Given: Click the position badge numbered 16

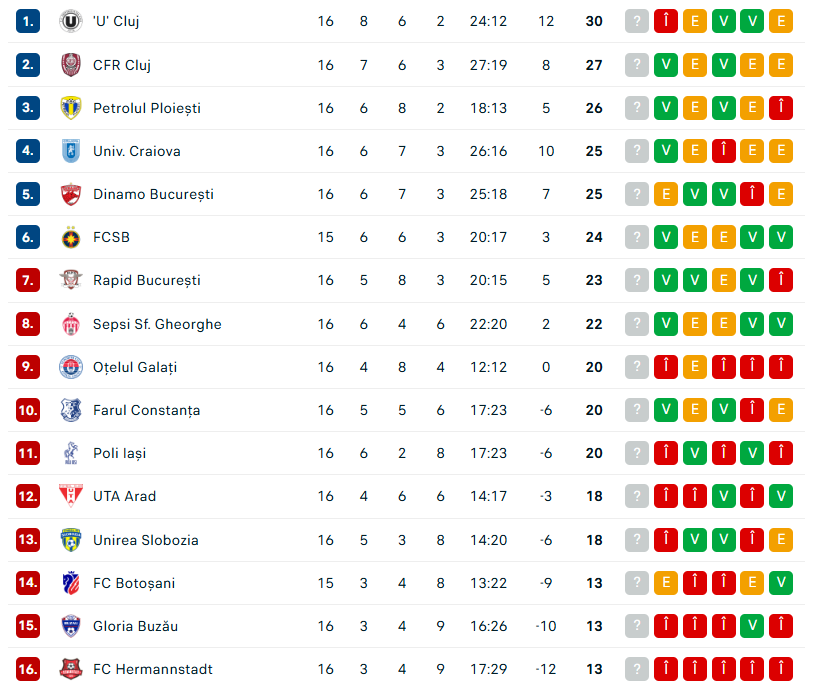Looking at the screenshot, I should tap(28, 669).
